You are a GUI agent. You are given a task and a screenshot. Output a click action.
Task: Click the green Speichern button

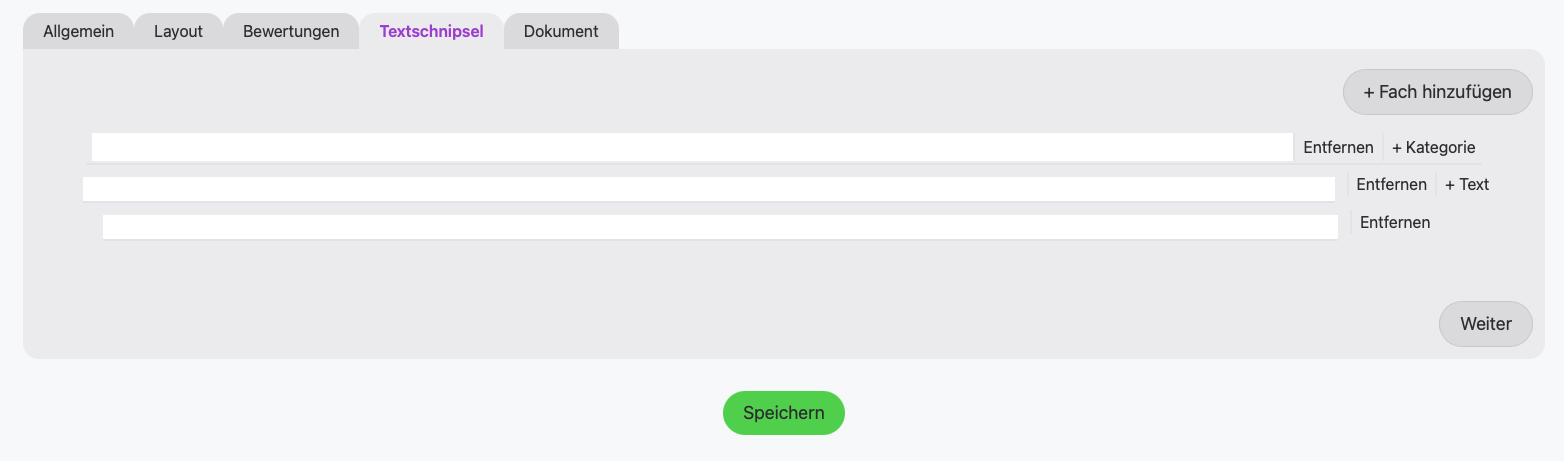[x=783, y=413]
